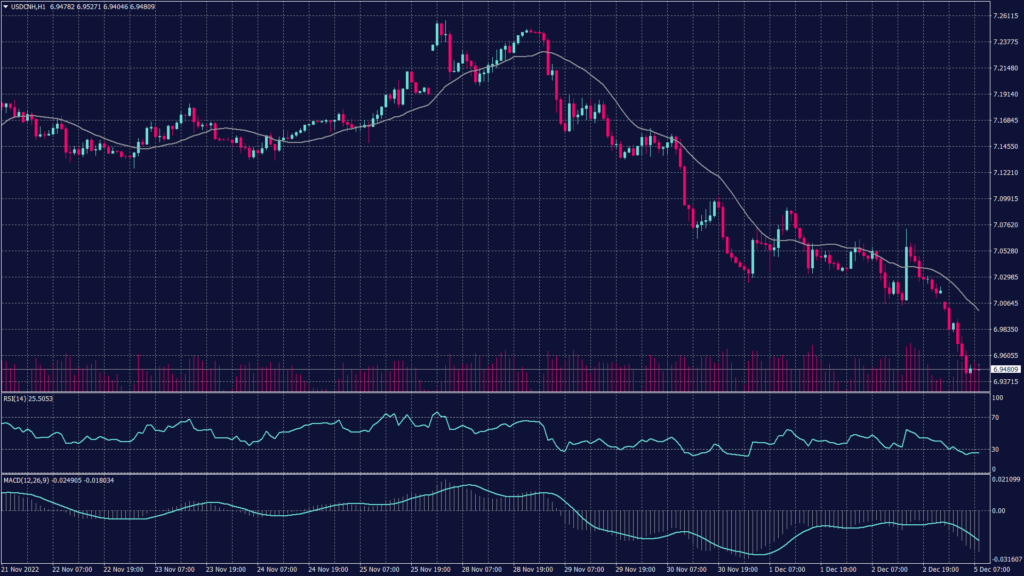The width and height of the screenshot is (1024, 576).
Task: Click the MACD 0.00 axis label
Action: point(999,510)
